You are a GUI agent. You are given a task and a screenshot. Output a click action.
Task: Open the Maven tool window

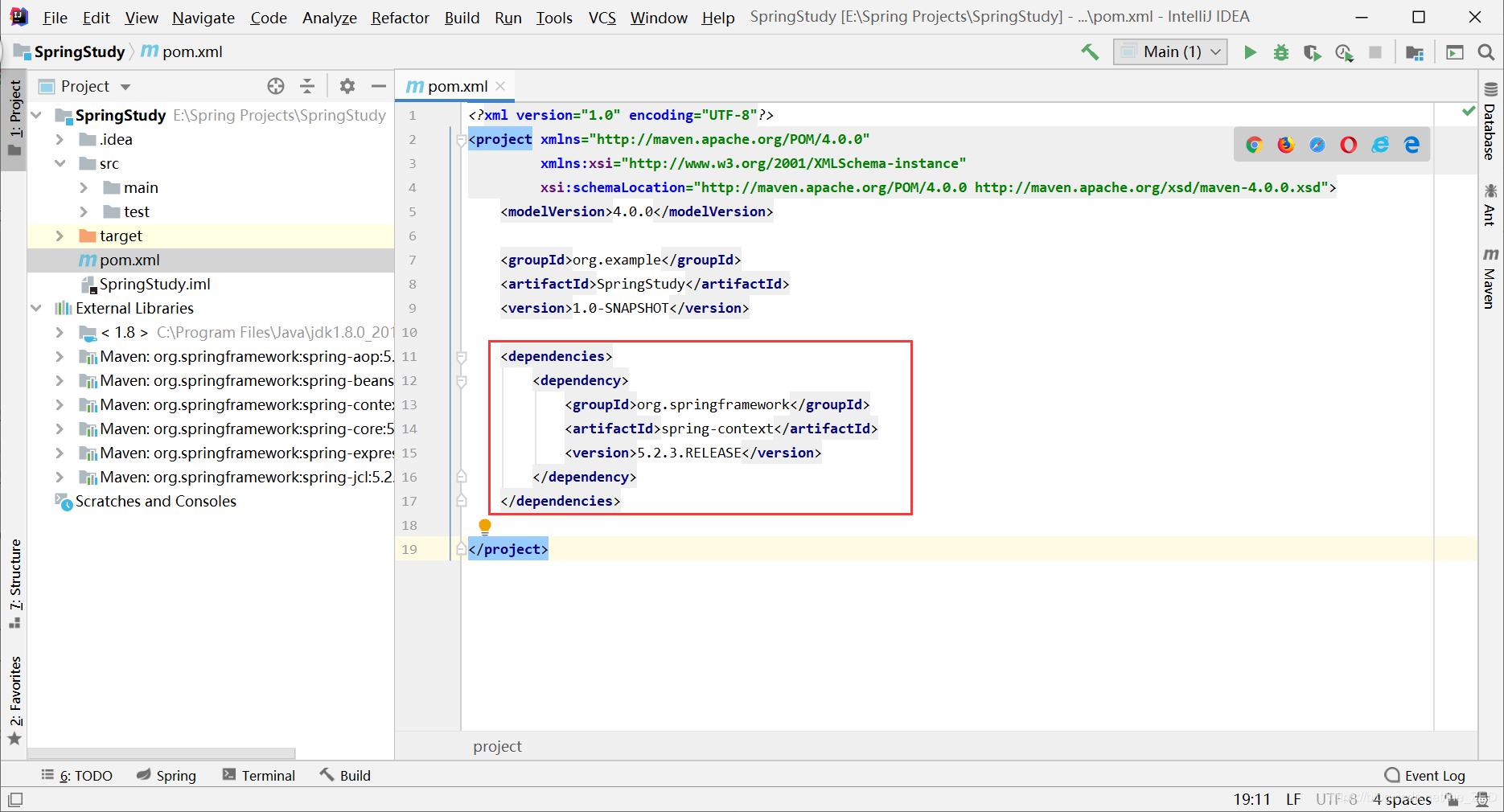(1490, 278)
